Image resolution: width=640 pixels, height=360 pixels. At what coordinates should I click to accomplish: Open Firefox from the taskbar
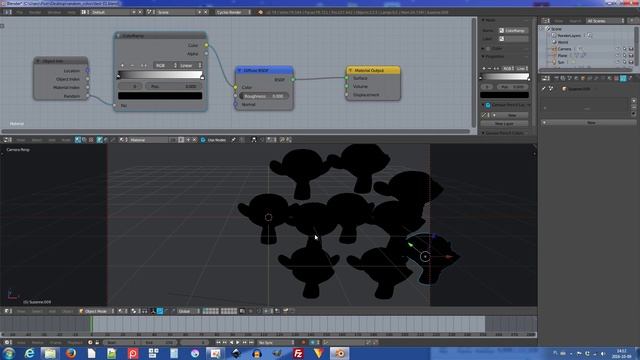[71, 353]
